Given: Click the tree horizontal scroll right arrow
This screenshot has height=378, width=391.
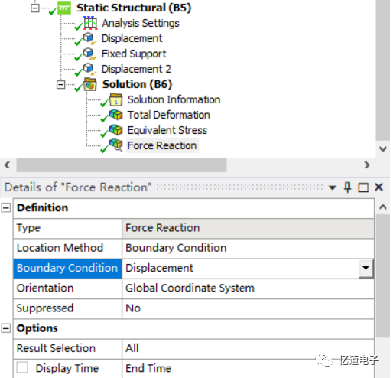Looking at the screenshot, I should [x=367, y=165].
